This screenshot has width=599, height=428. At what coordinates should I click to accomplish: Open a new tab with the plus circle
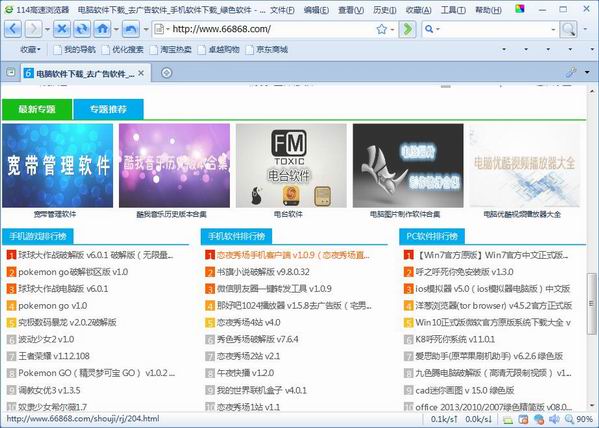pyautogui.click(x=167, y=73)
